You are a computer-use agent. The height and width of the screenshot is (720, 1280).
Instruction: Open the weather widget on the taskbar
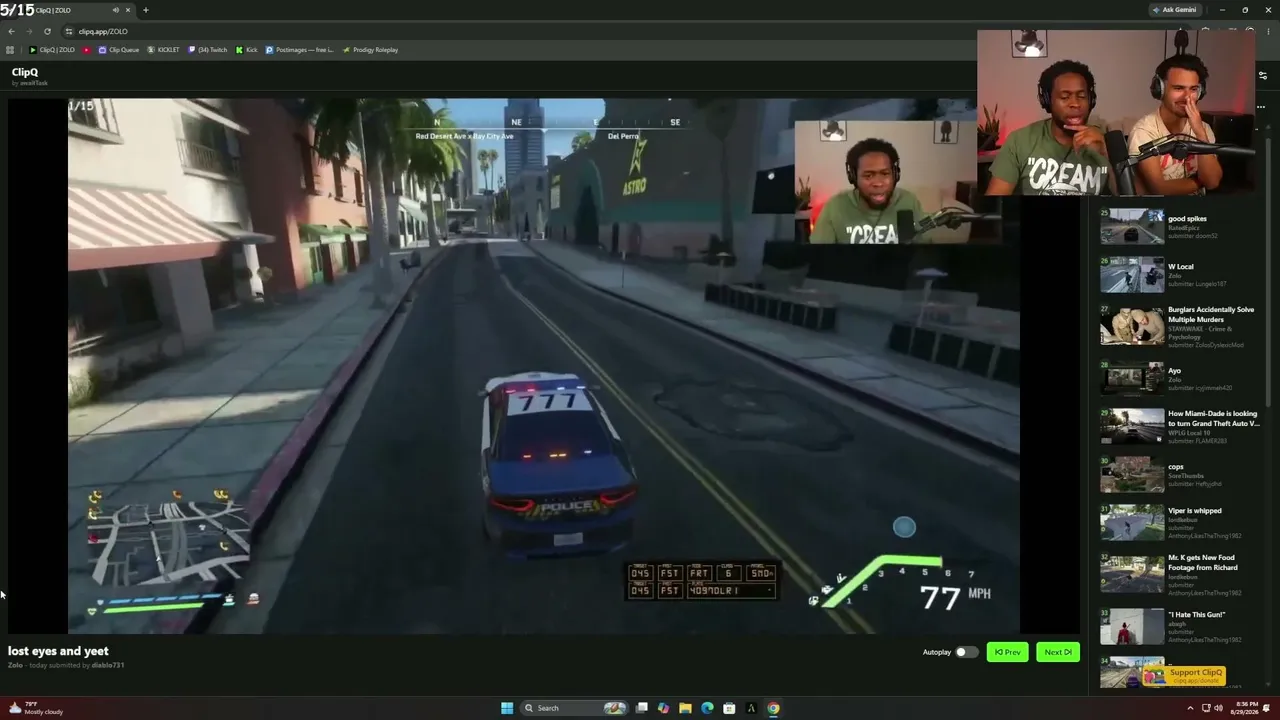coord(34,708)
